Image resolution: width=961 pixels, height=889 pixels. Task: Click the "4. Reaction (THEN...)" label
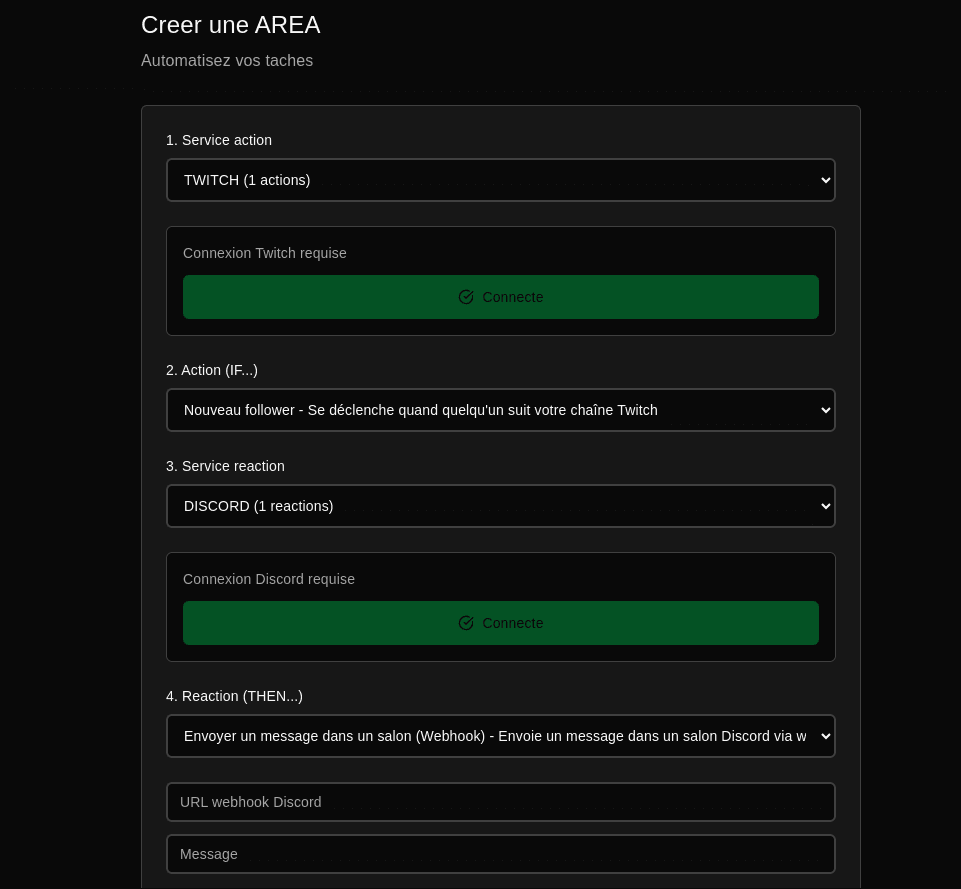point(234,696)
